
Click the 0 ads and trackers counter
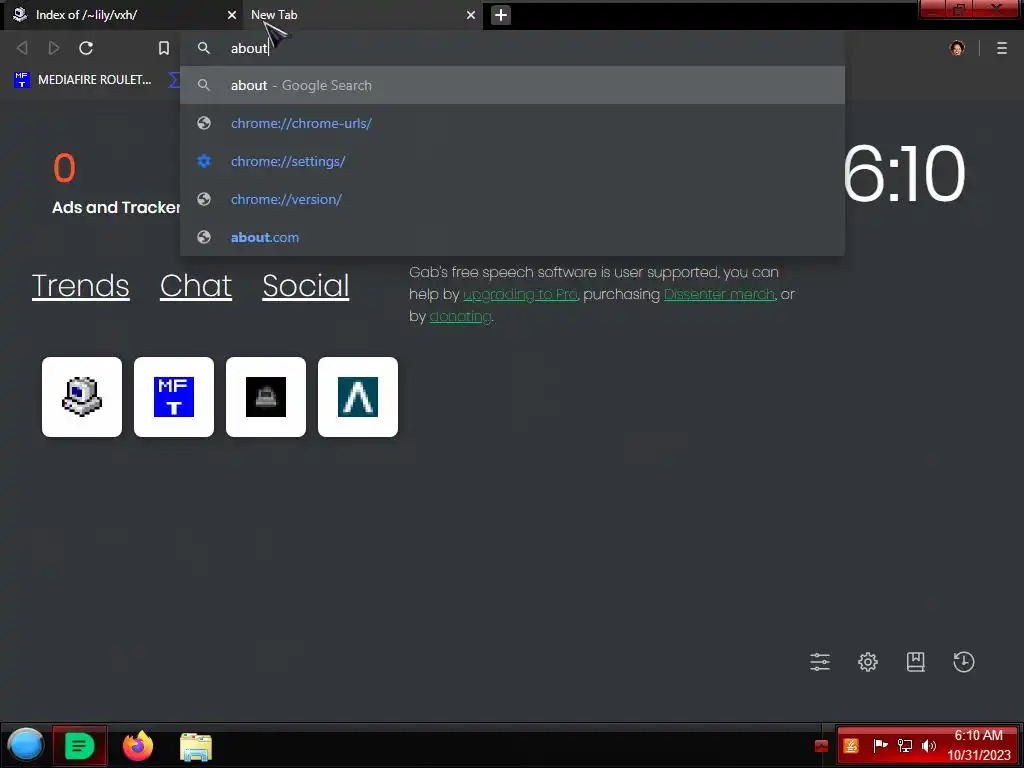tap(64, 168)
